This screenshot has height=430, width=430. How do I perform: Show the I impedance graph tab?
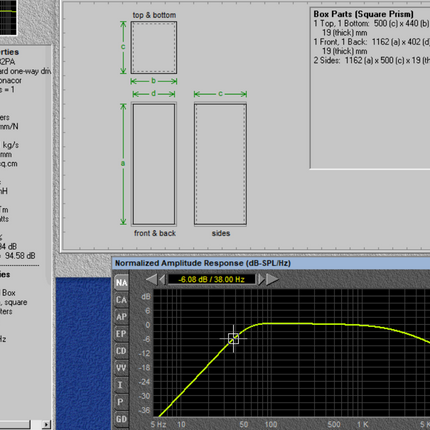coord(121,385)
